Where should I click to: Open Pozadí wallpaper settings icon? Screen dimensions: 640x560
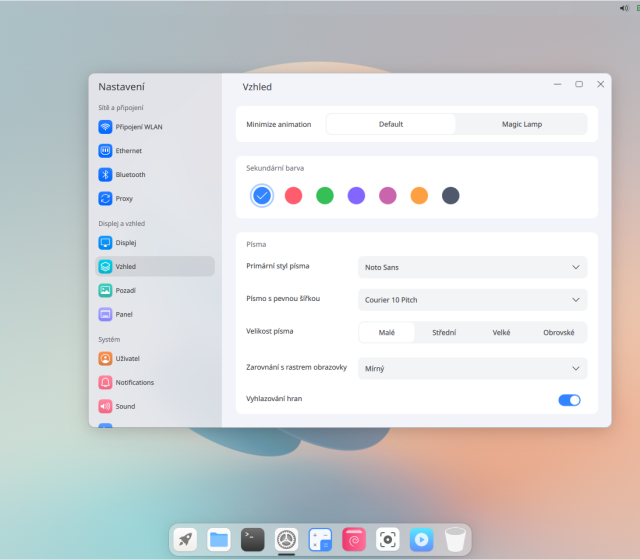pyautogui.click(x=105, y=291)
